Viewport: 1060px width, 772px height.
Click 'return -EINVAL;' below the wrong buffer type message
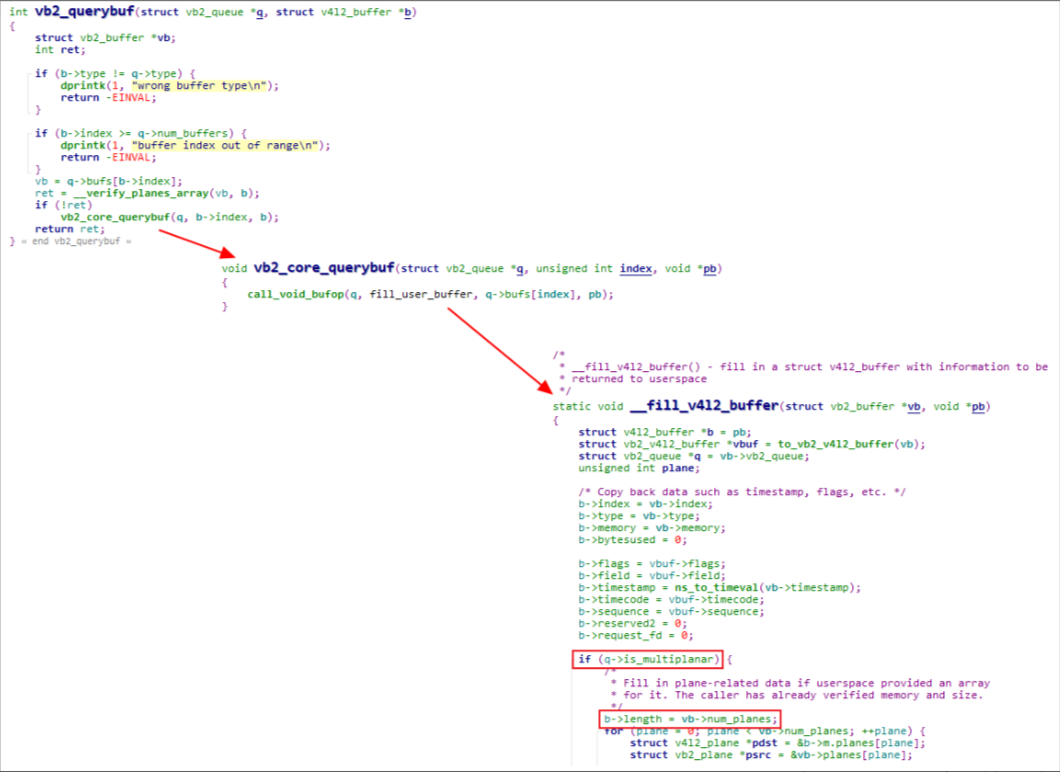click(x=108, y=98)
